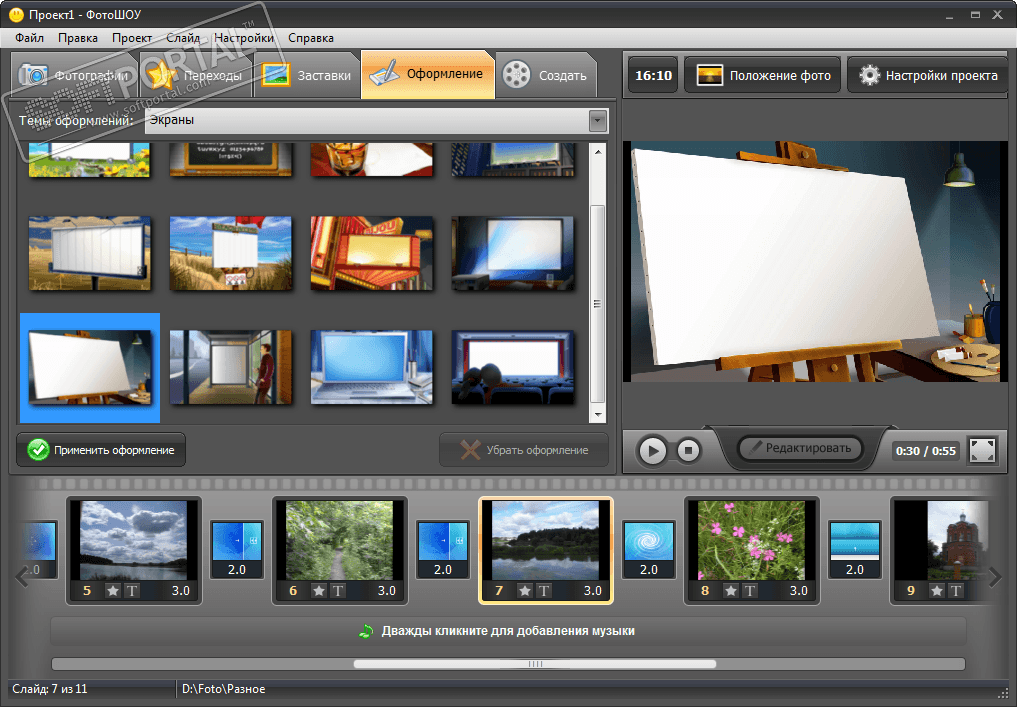Click scroll down arrow in themes list
Viewport: 1017px width, 707px height.
(597, 415)
